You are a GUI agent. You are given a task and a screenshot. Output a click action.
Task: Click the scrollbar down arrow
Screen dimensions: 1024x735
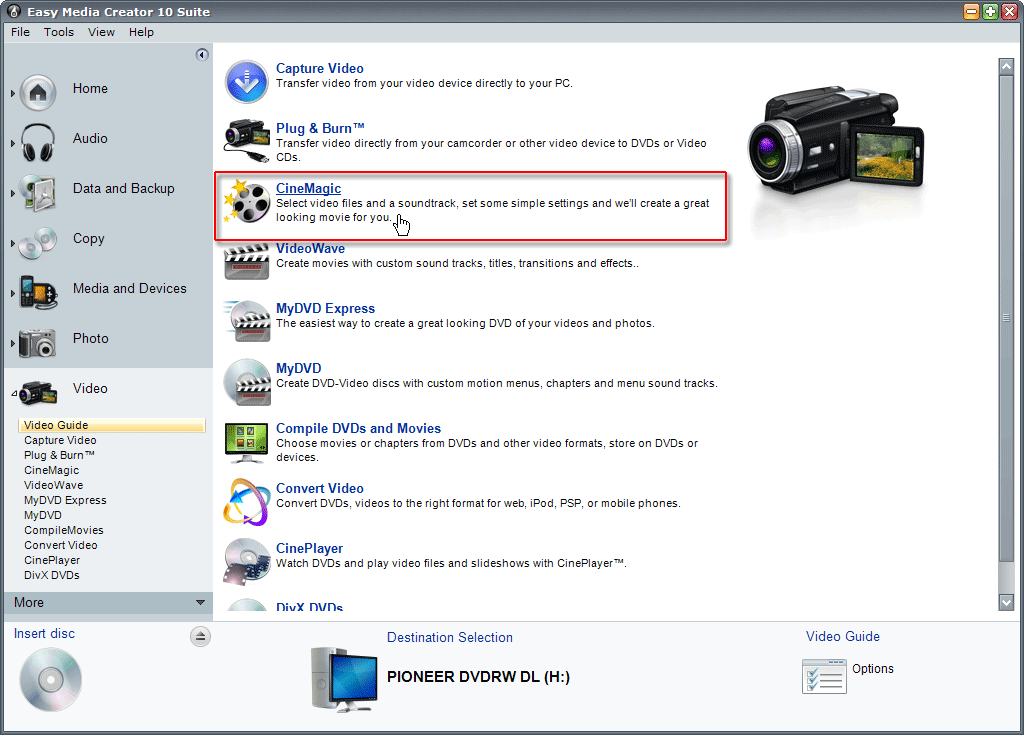click(1006, 602)
